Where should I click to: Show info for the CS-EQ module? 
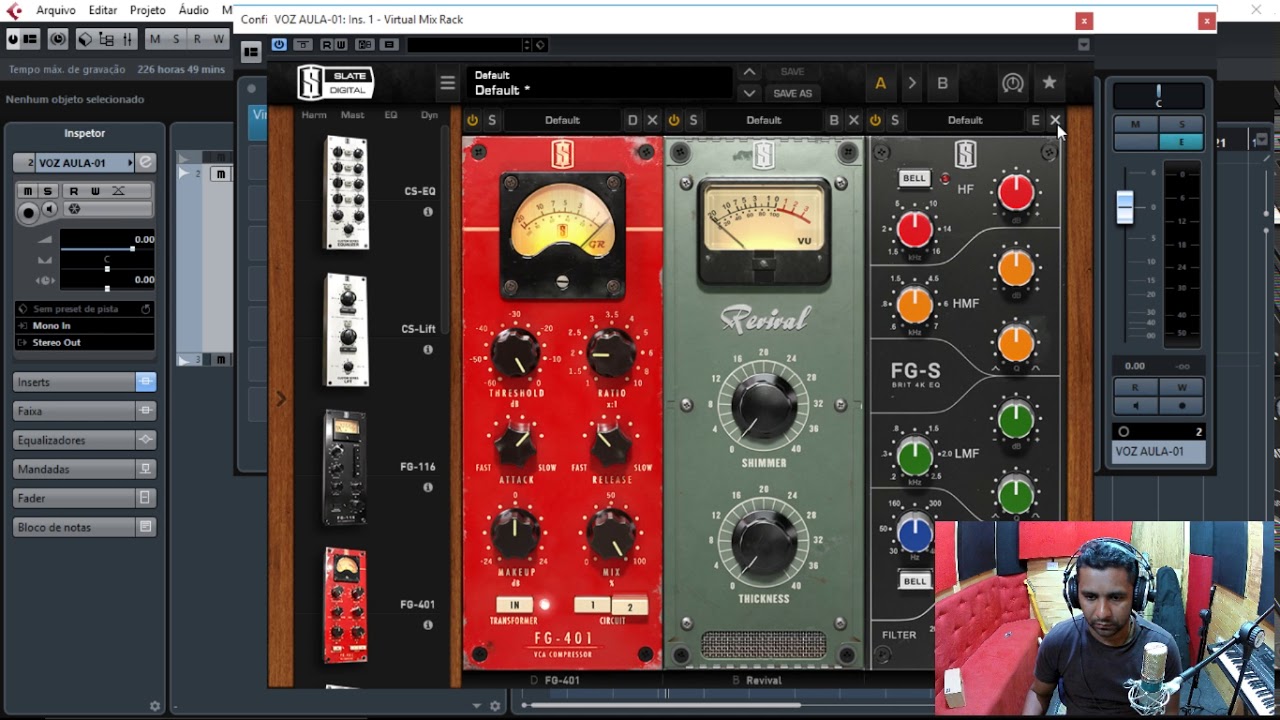point(428,212)
